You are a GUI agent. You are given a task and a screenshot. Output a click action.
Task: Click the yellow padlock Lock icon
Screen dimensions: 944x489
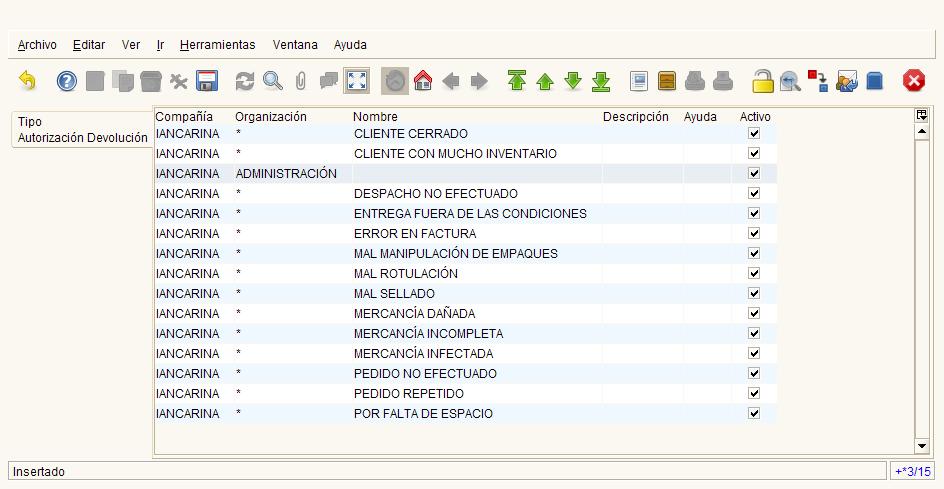point(762,81)
